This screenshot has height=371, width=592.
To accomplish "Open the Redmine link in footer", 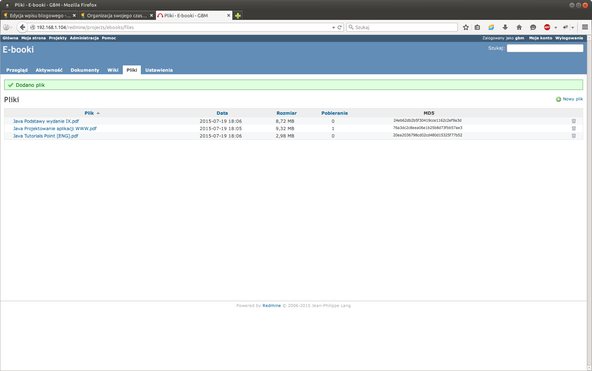I will pyautogui.click(x=271, y=306).
